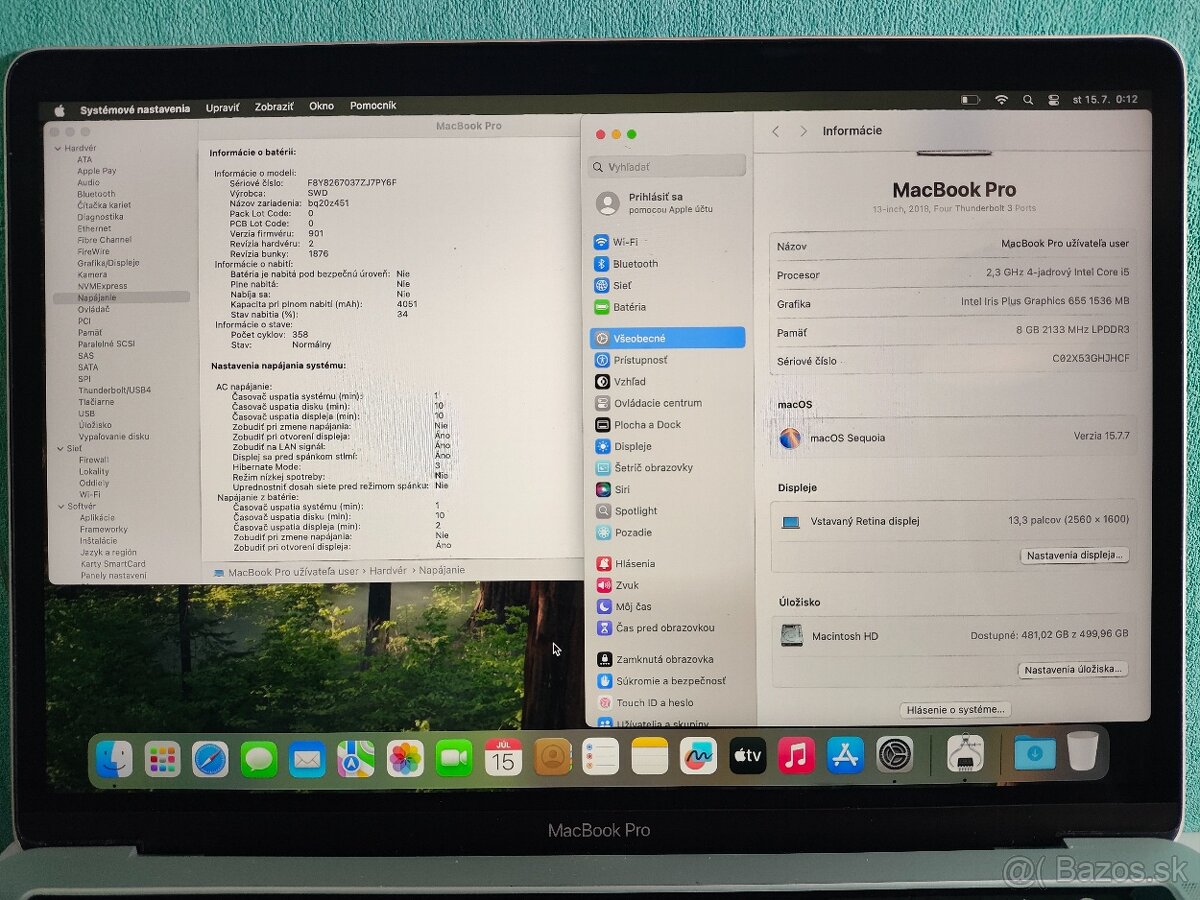
Task: Launch FaceTime from the Dock
Action: pyautogui.click(x=454, y=759)
